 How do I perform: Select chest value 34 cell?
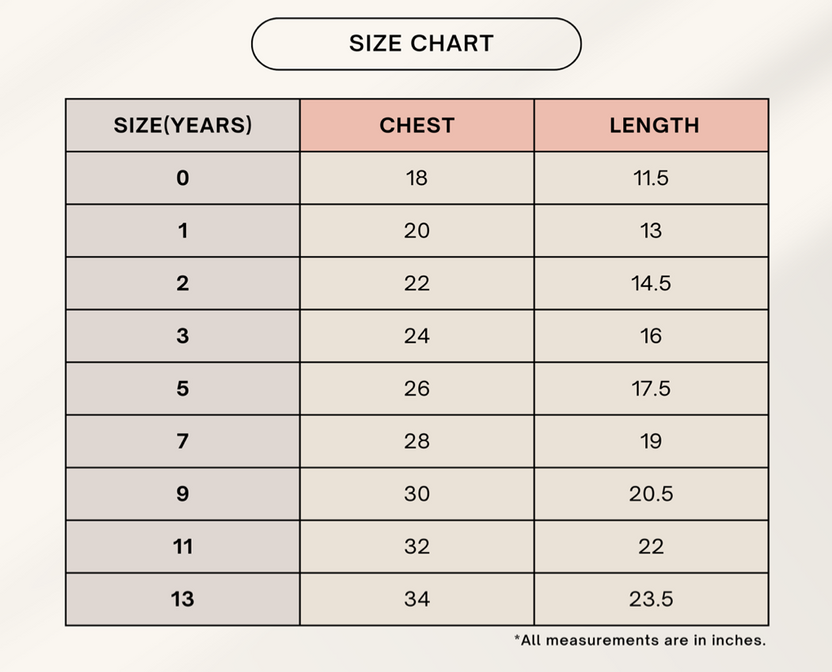pos(417,599)
